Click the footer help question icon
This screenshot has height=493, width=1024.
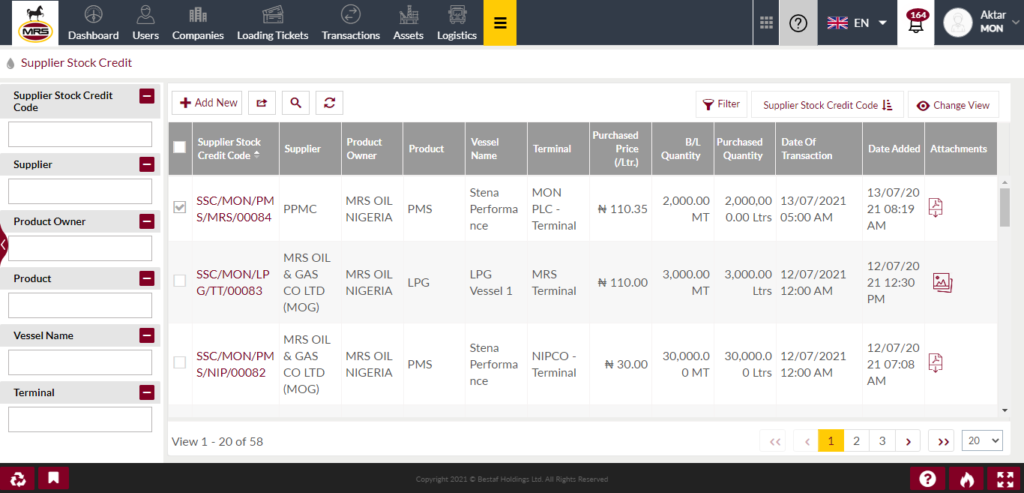click(x=927, y=479)
